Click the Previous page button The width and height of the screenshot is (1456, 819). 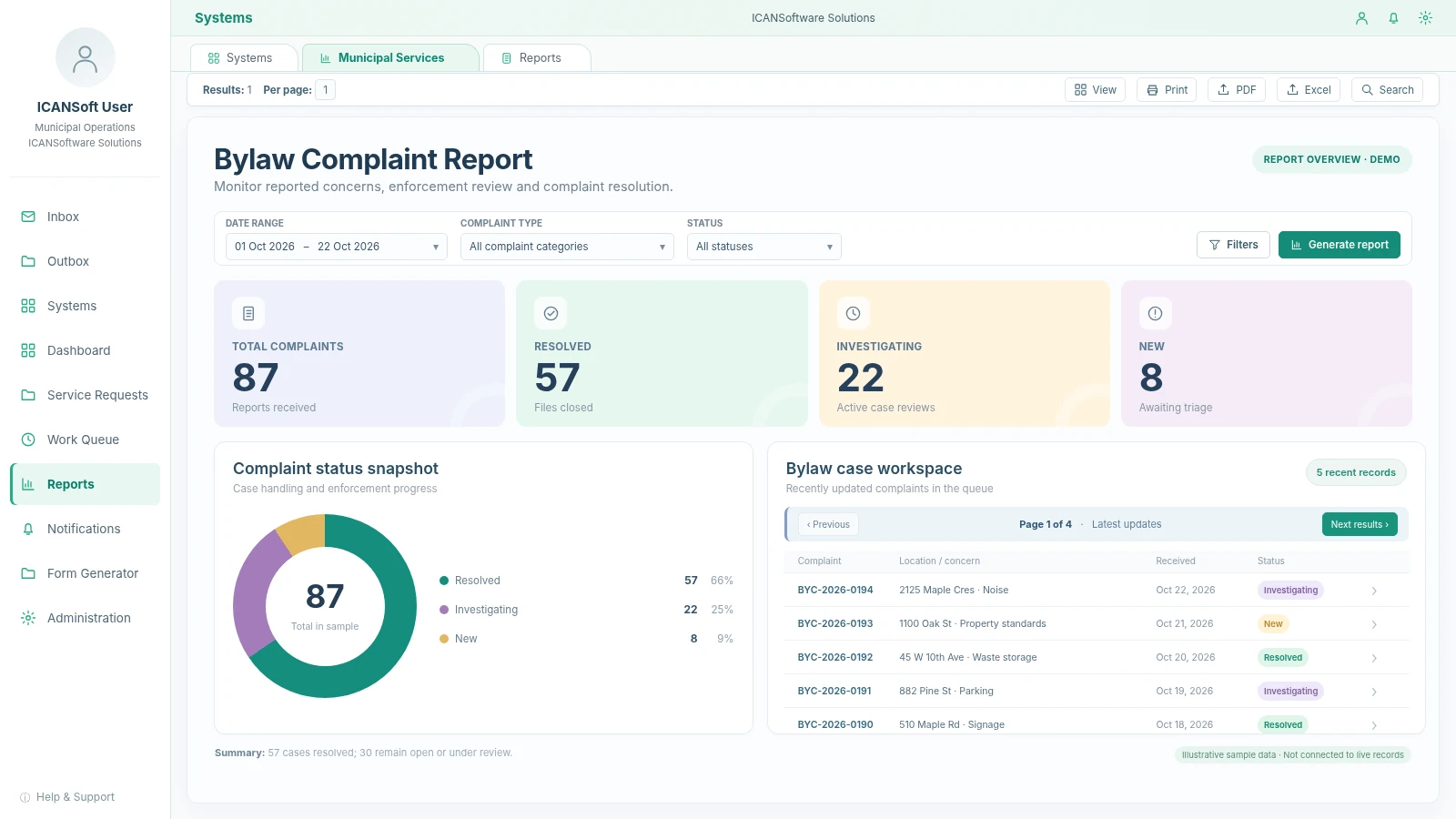coord(828,524)
